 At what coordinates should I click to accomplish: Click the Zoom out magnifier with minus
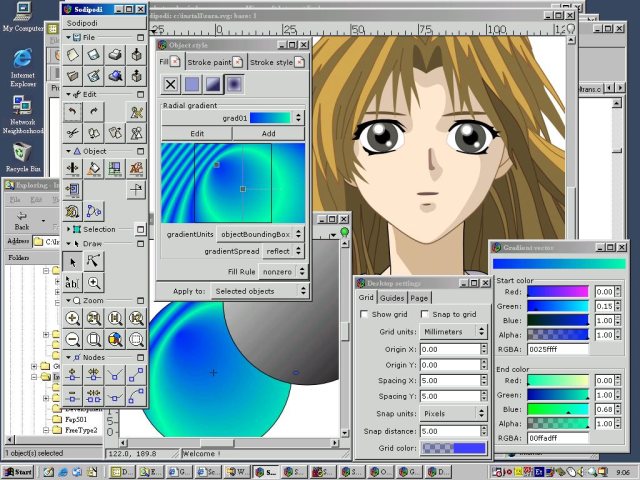(x=73, y=339)
